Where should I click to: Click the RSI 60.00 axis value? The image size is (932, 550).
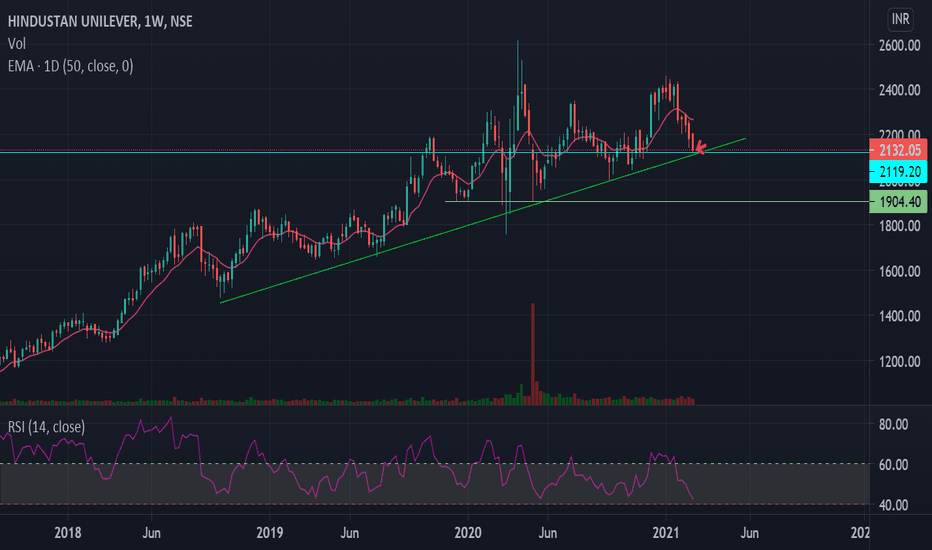pyautogui.click(x=893, y=464)
